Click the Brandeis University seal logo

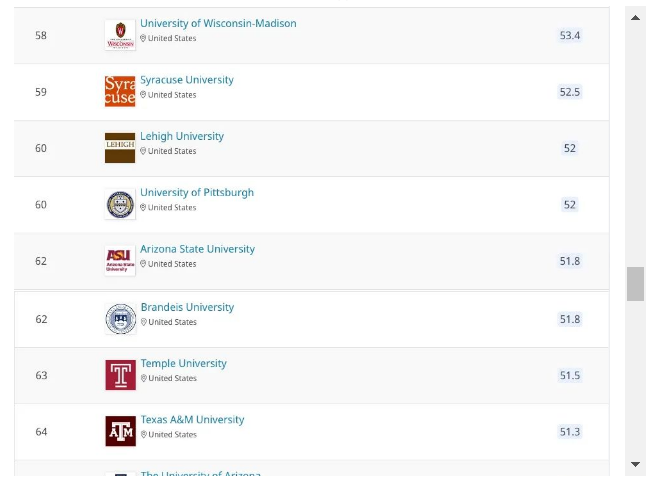tap(121, 319)
